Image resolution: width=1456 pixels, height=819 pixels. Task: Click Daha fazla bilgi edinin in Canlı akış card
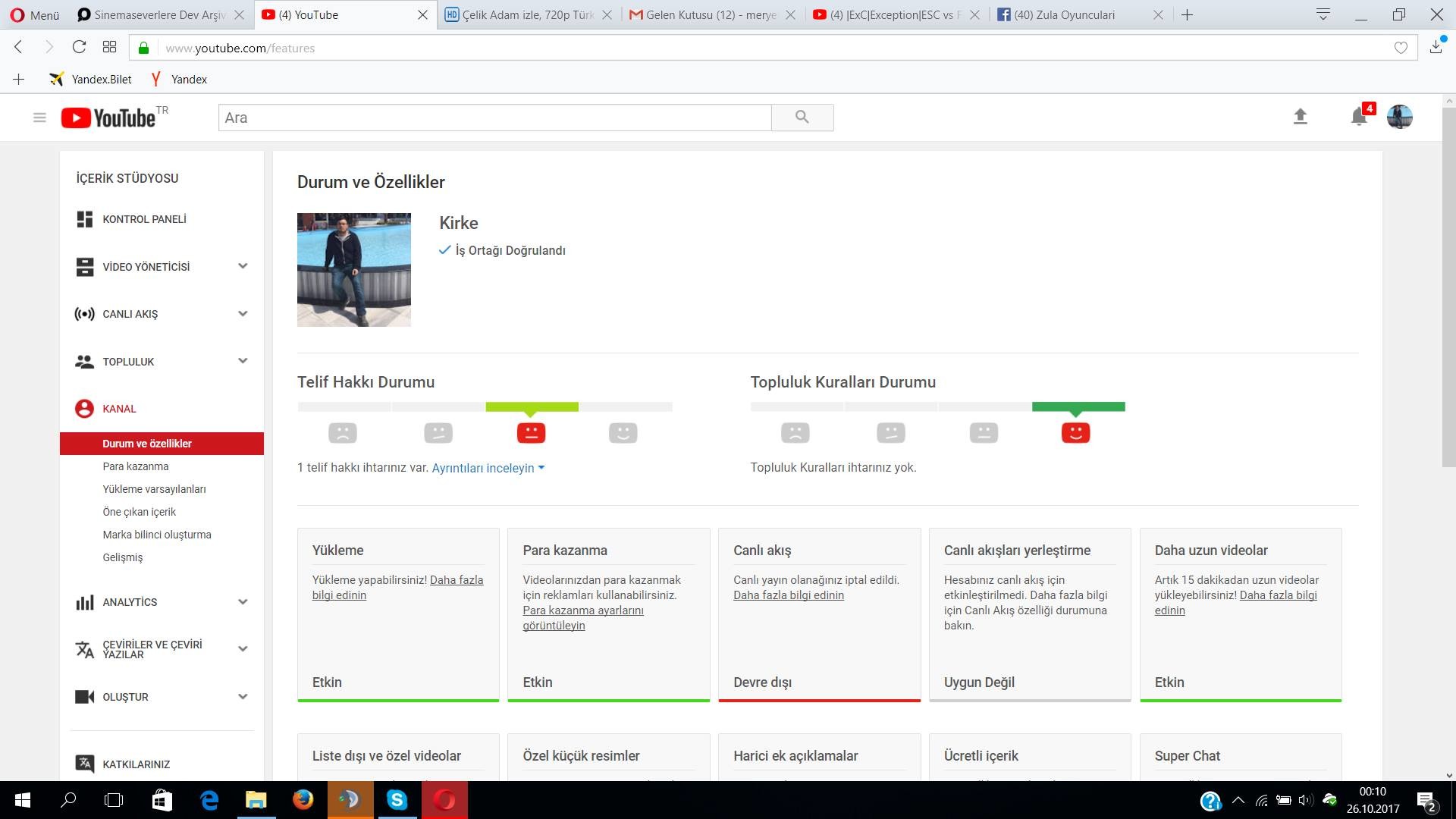point(789,595)
